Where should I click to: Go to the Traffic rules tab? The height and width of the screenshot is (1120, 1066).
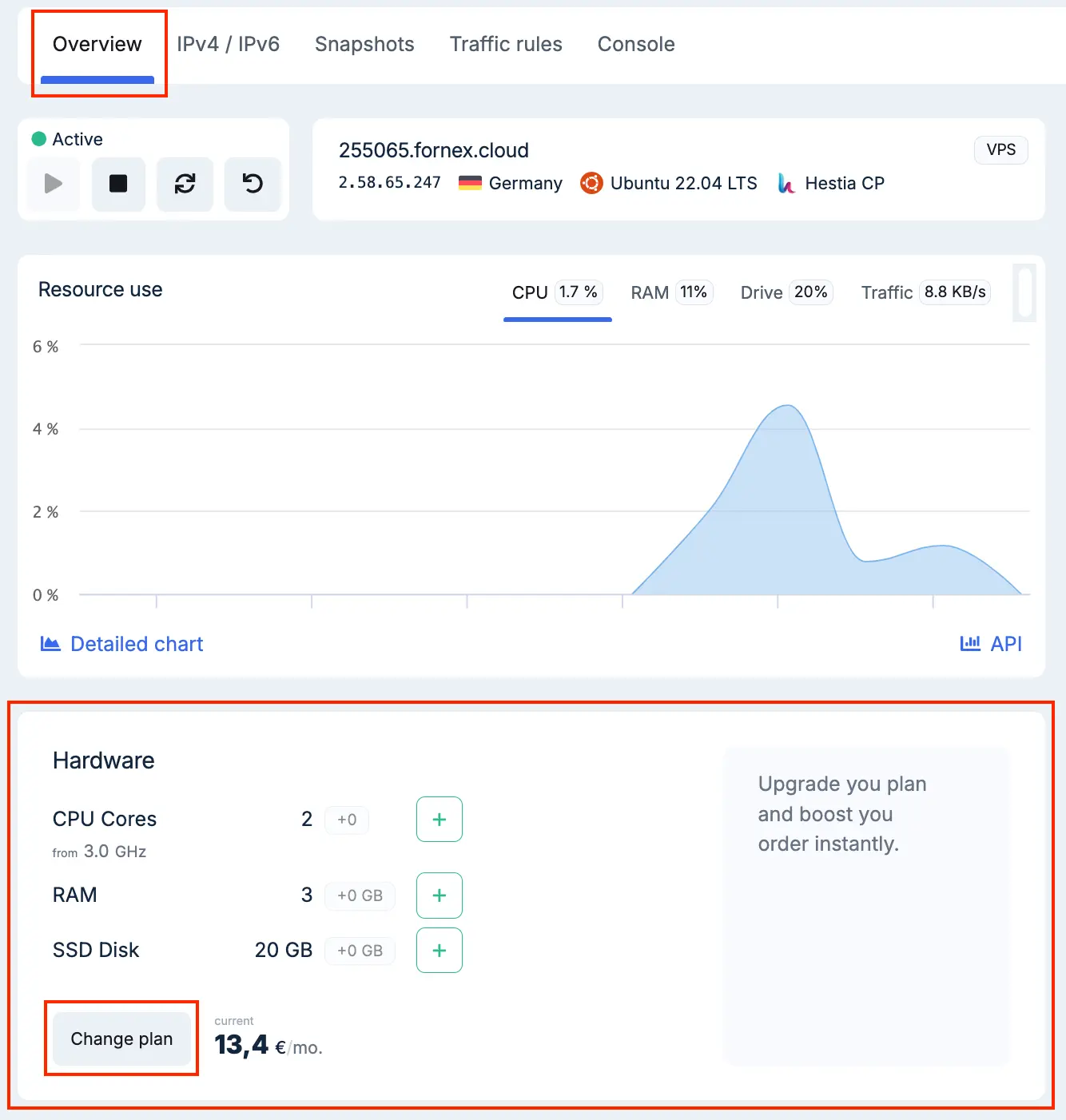click(506, 44)
